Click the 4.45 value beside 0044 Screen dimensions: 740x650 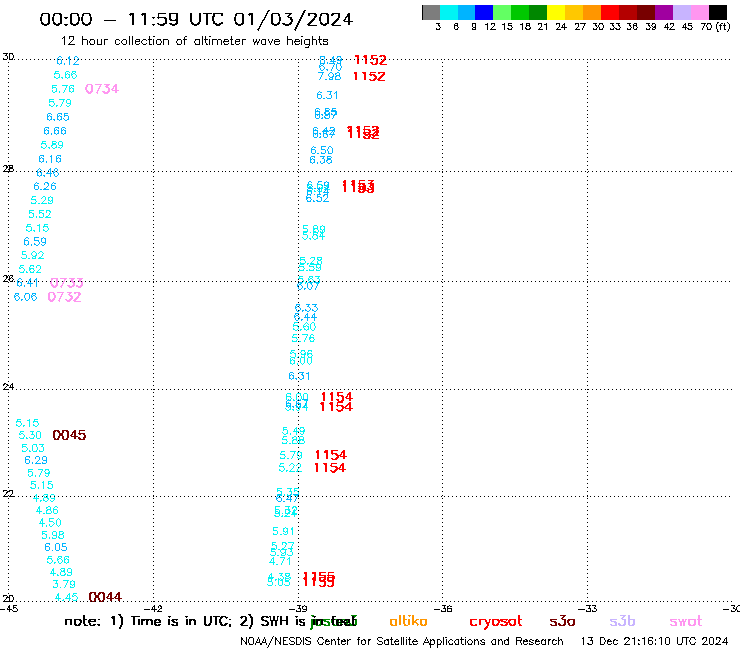[67, 597]
